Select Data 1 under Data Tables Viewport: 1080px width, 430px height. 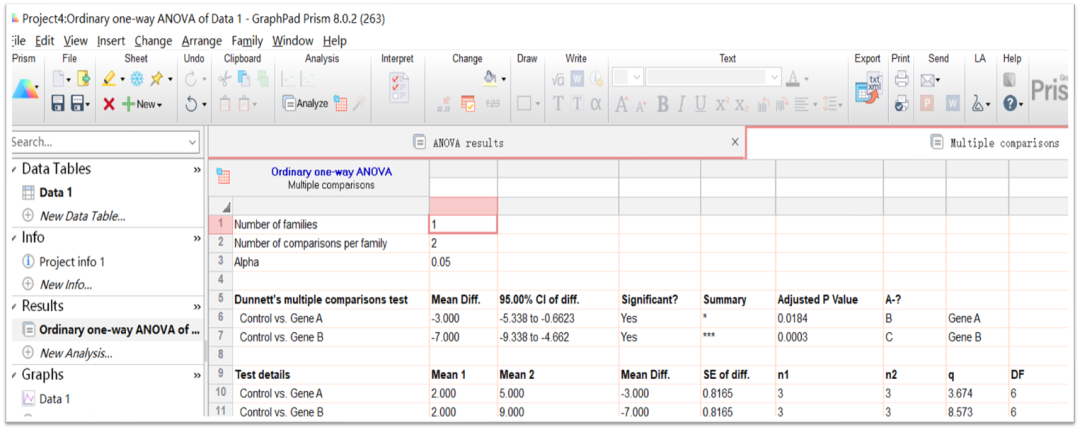56,192
